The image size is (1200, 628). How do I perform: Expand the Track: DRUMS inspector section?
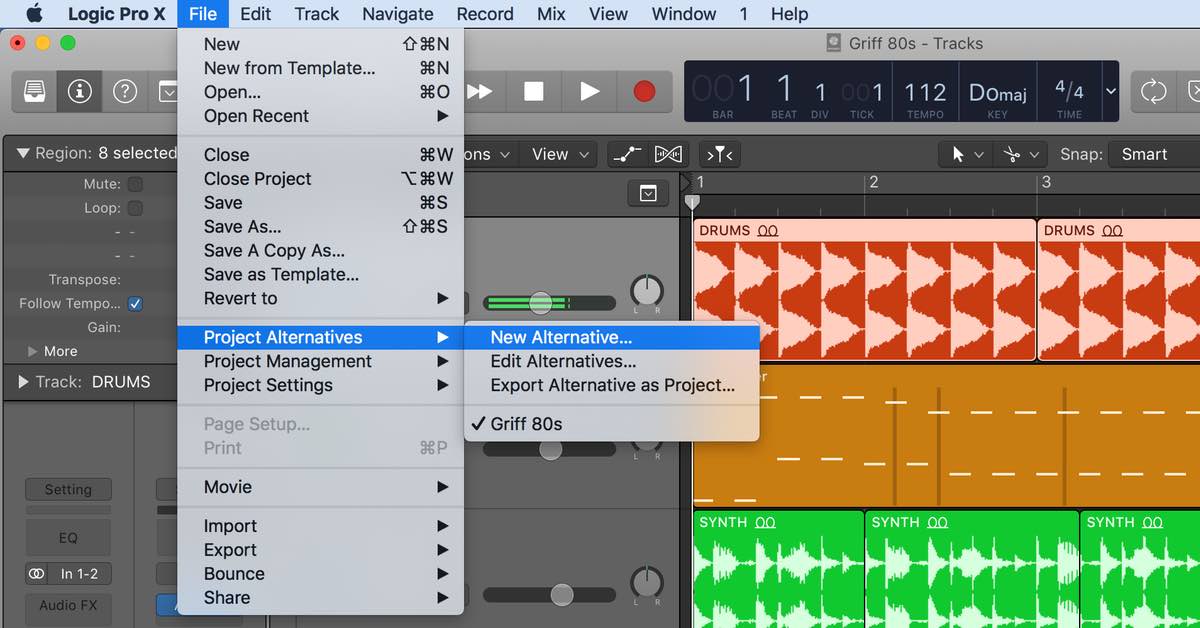[x=23, y=382]
